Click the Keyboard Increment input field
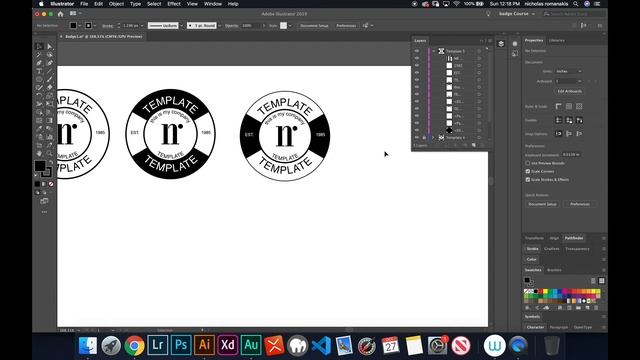Image resolution: width=640 pixels, height=360 pixels. coord(571,155)
